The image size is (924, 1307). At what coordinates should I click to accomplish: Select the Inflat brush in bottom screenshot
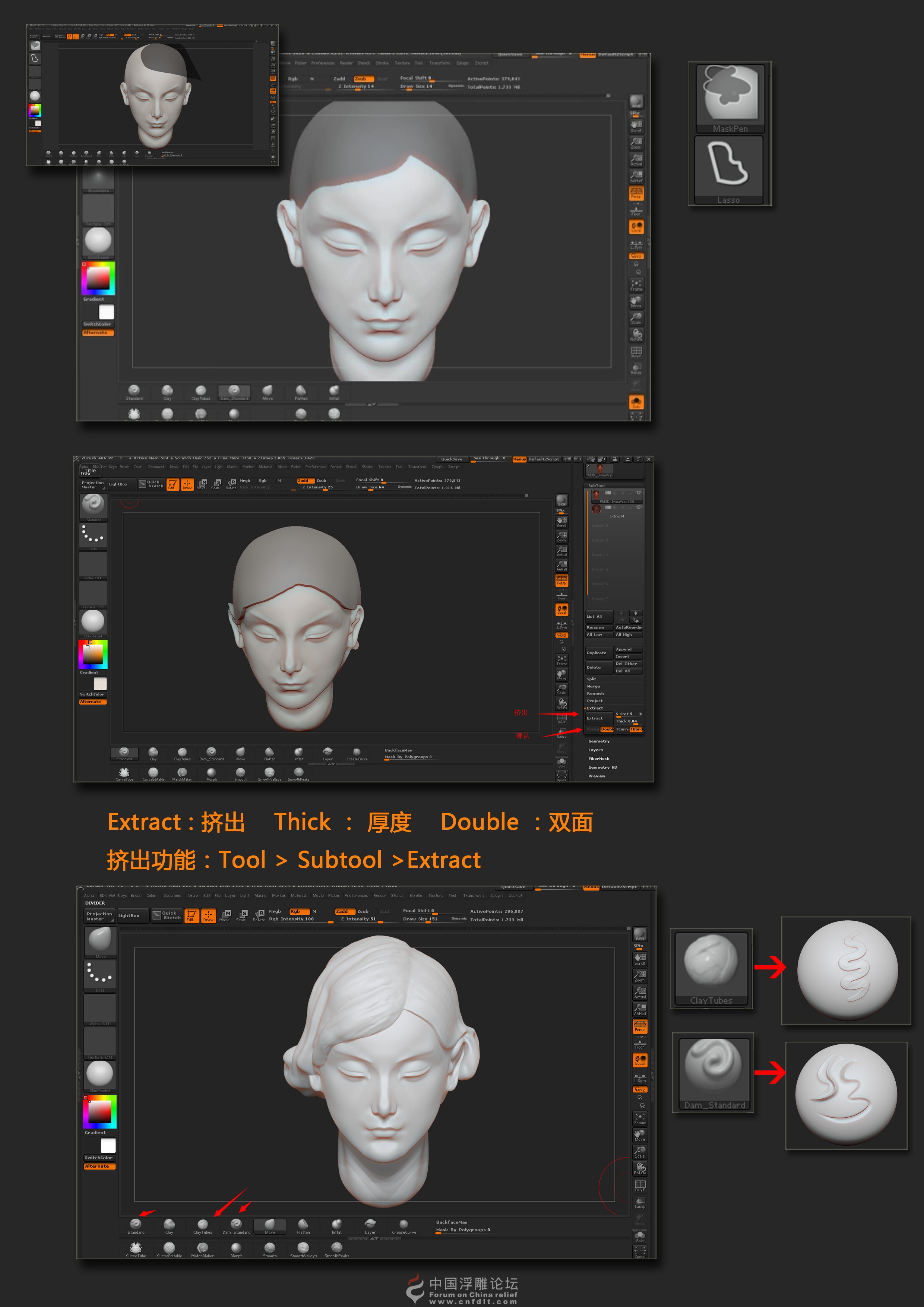[x=336, y=1226]
